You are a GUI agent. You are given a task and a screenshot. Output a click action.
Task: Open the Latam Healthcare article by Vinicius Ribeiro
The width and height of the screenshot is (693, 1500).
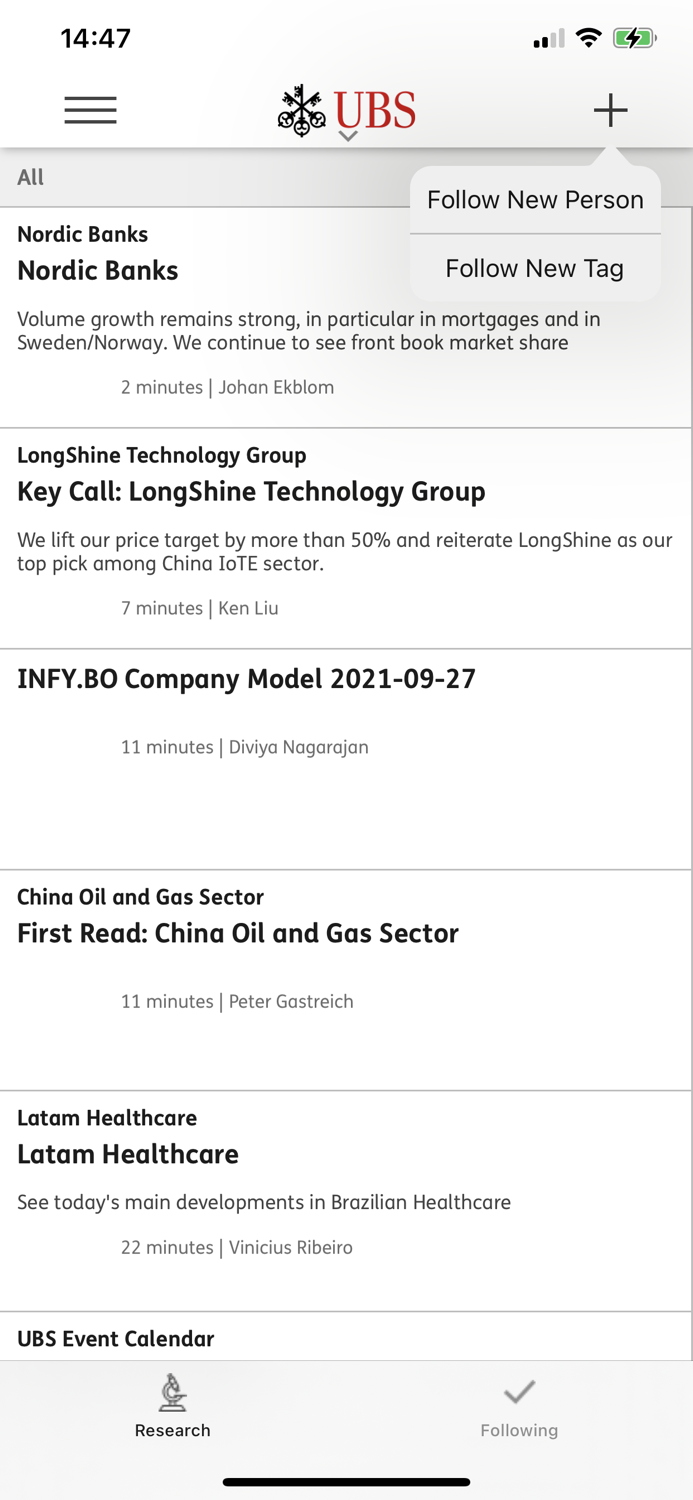coord(200,1180)
